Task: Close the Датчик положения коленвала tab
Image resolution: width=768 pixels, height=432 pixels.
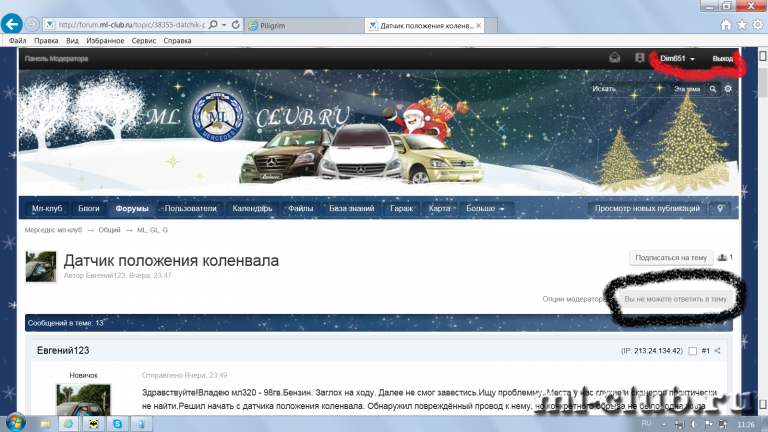Action: [479, 25]
